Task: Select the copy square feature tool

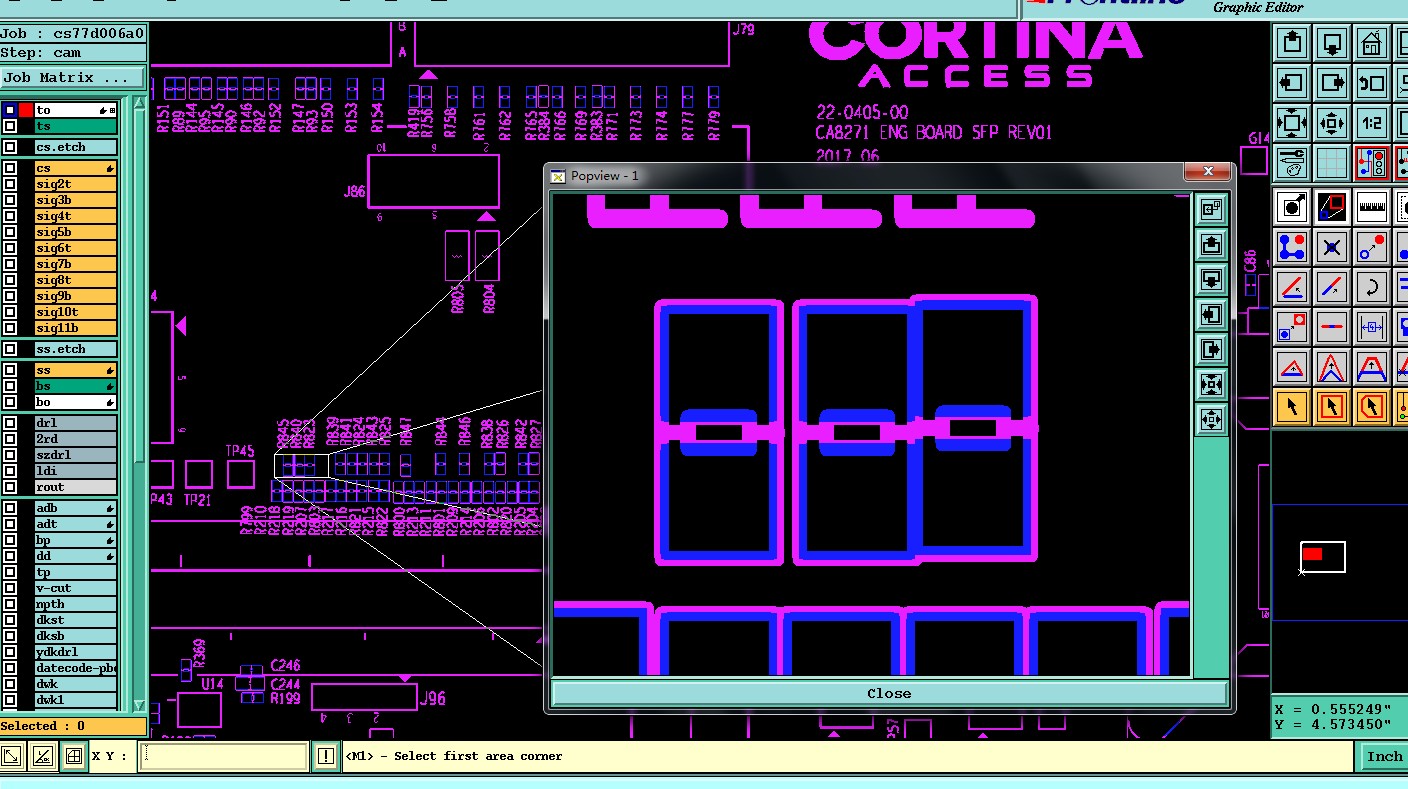Action: click(1292, 327)
